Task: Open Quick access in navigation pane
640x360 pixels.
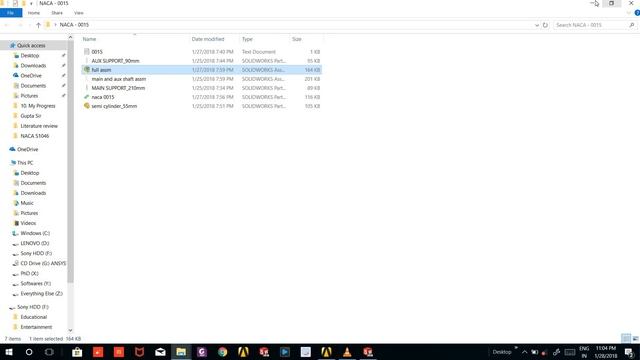Action: click(x=31, y=45)
